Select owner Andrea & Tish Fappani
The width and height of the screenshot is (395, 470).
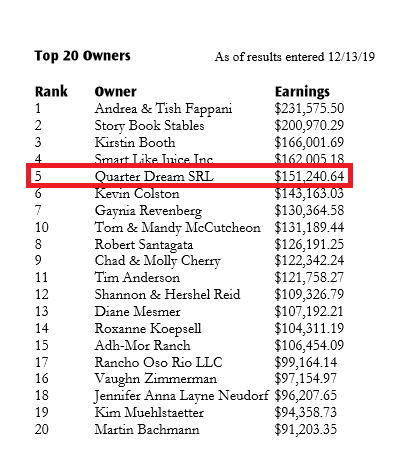coord(163,109)
